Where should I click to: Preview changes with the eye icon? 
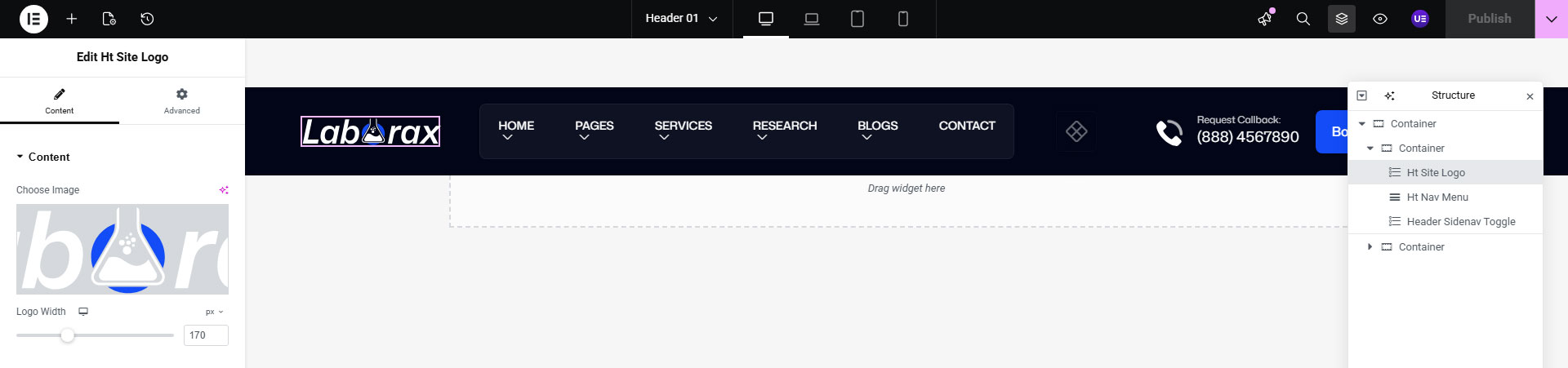(x=1380, y=19)
